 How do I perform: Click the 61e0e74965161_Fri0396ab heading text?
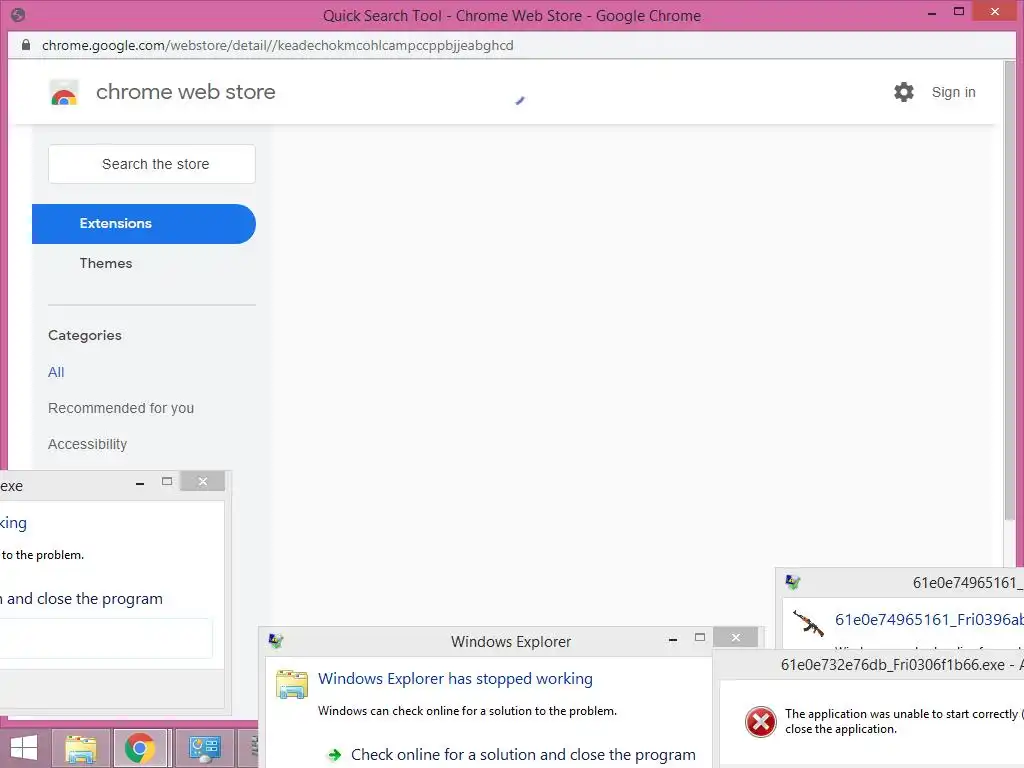(x=929, y=620)
